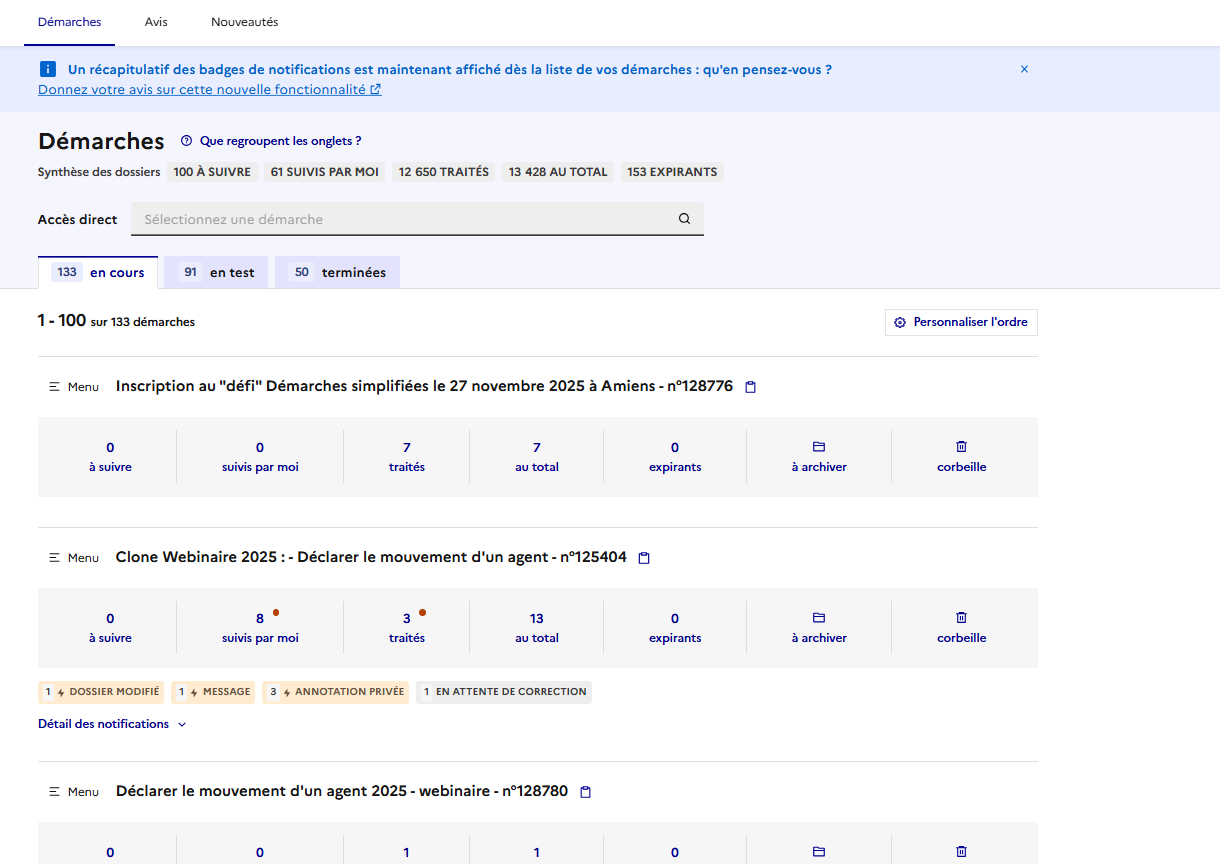This screenshot has width=1220, height=864.
Task: Click copy icon next to n°128780
Action: pos(586,792)
